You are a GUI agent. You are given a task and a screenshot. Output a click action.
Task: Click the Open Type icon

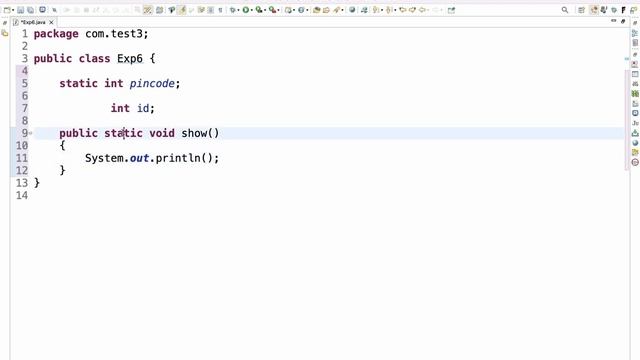[x=316, y=10]
